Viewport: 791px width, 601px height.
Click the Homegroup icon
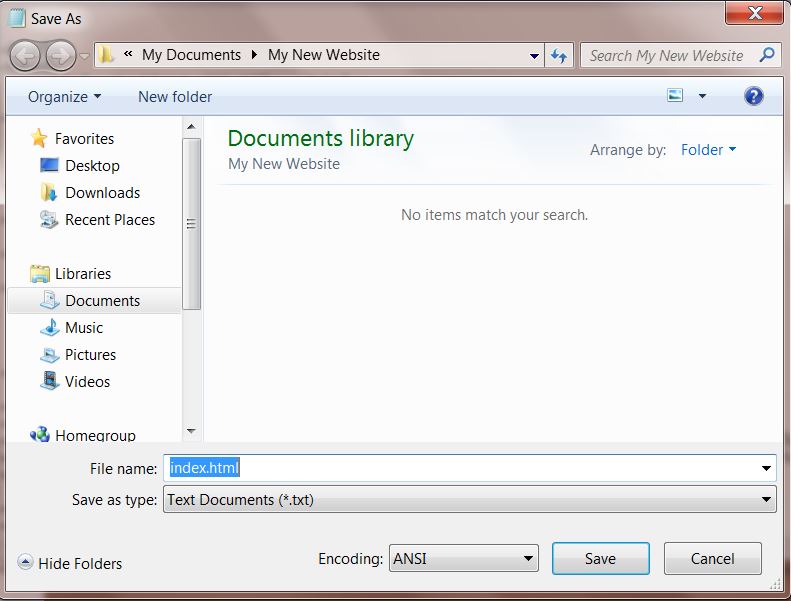tap(39, 434)
